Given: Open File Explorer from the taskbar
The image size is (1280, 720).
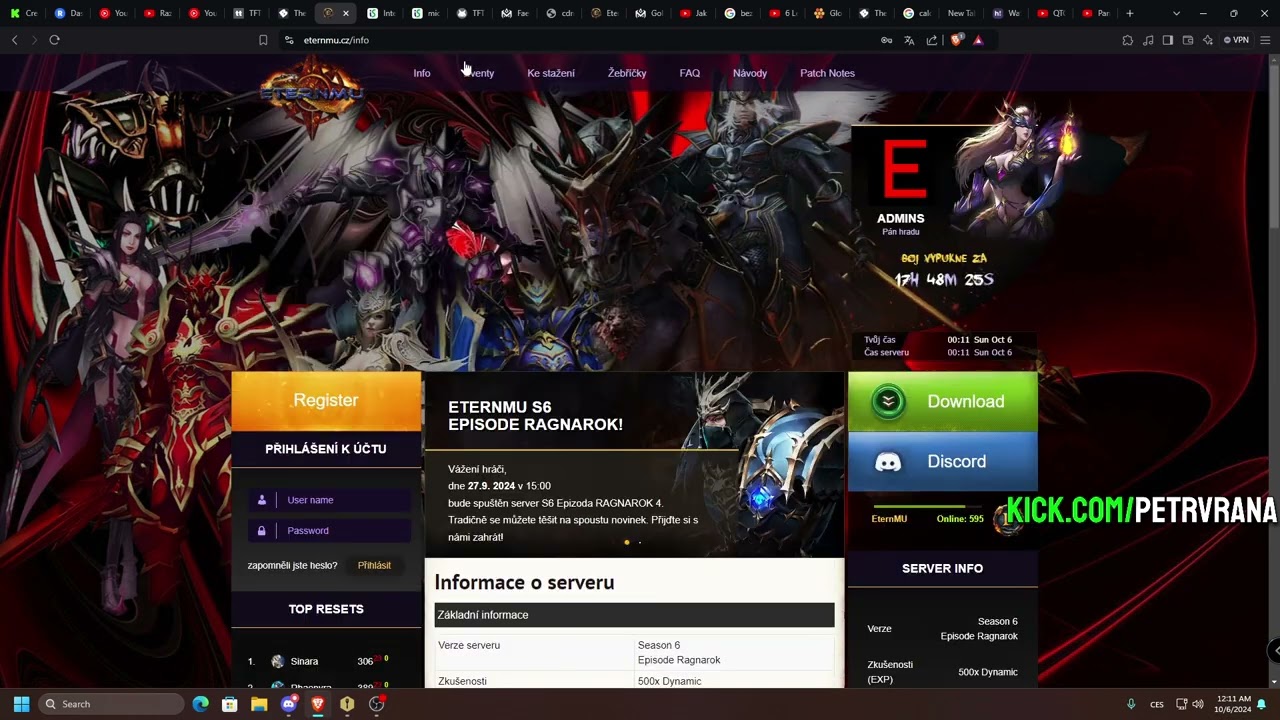Looking at the screenshot, I should click(259, 704).
